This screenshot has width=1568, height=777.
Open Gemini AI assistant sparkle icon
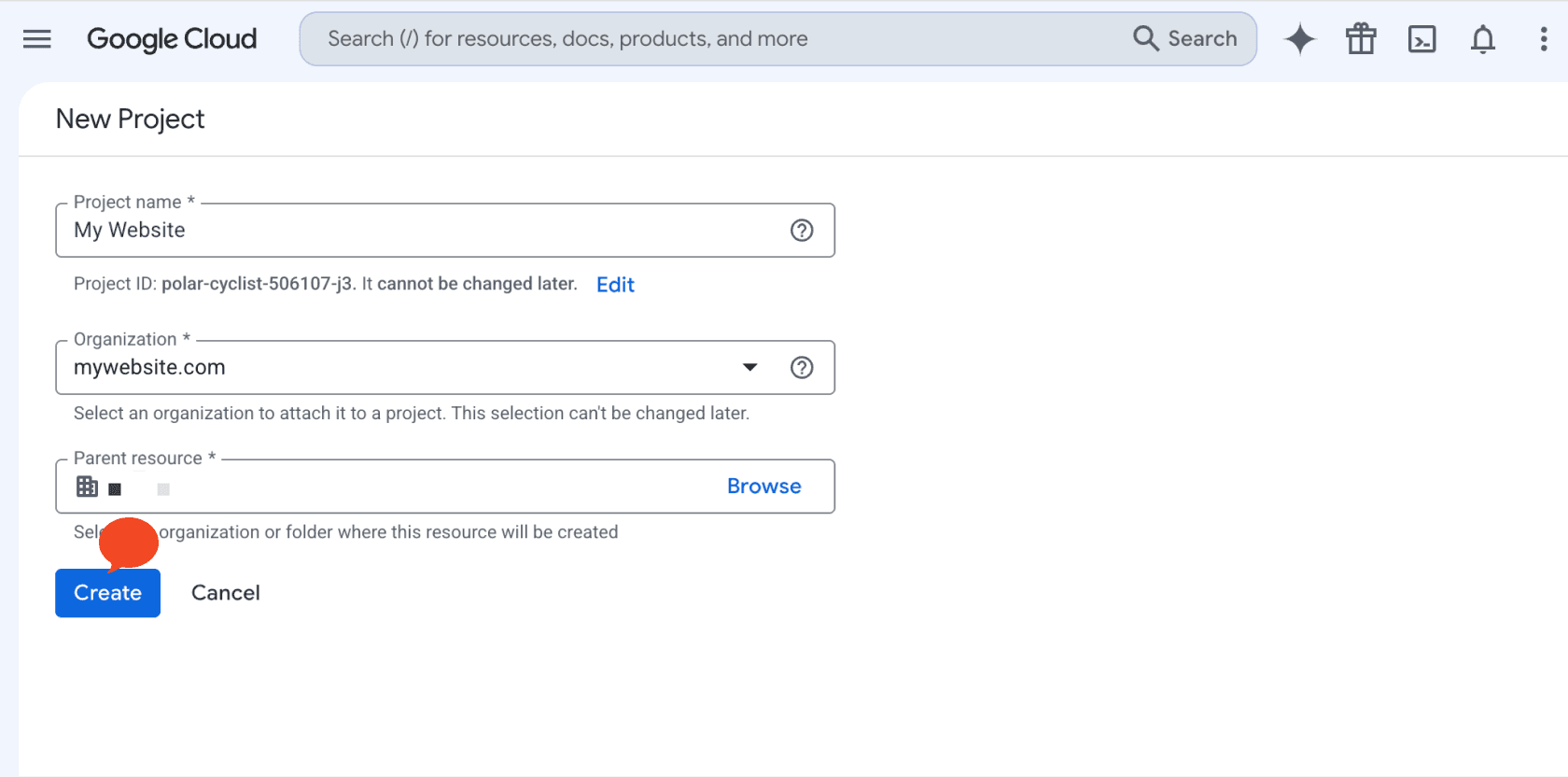(1299, 38)
